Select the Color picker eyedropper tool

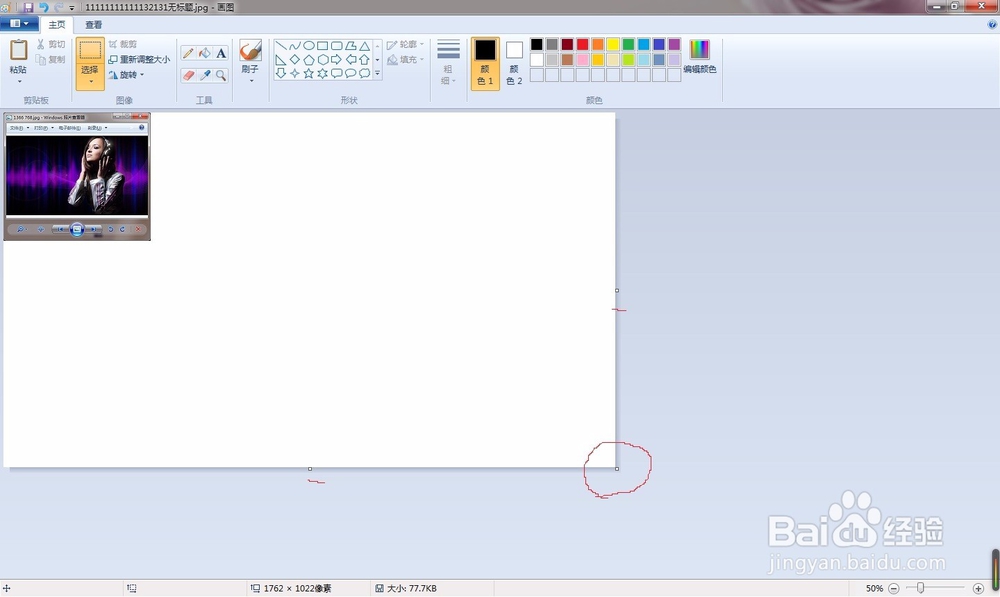point(205,75)
